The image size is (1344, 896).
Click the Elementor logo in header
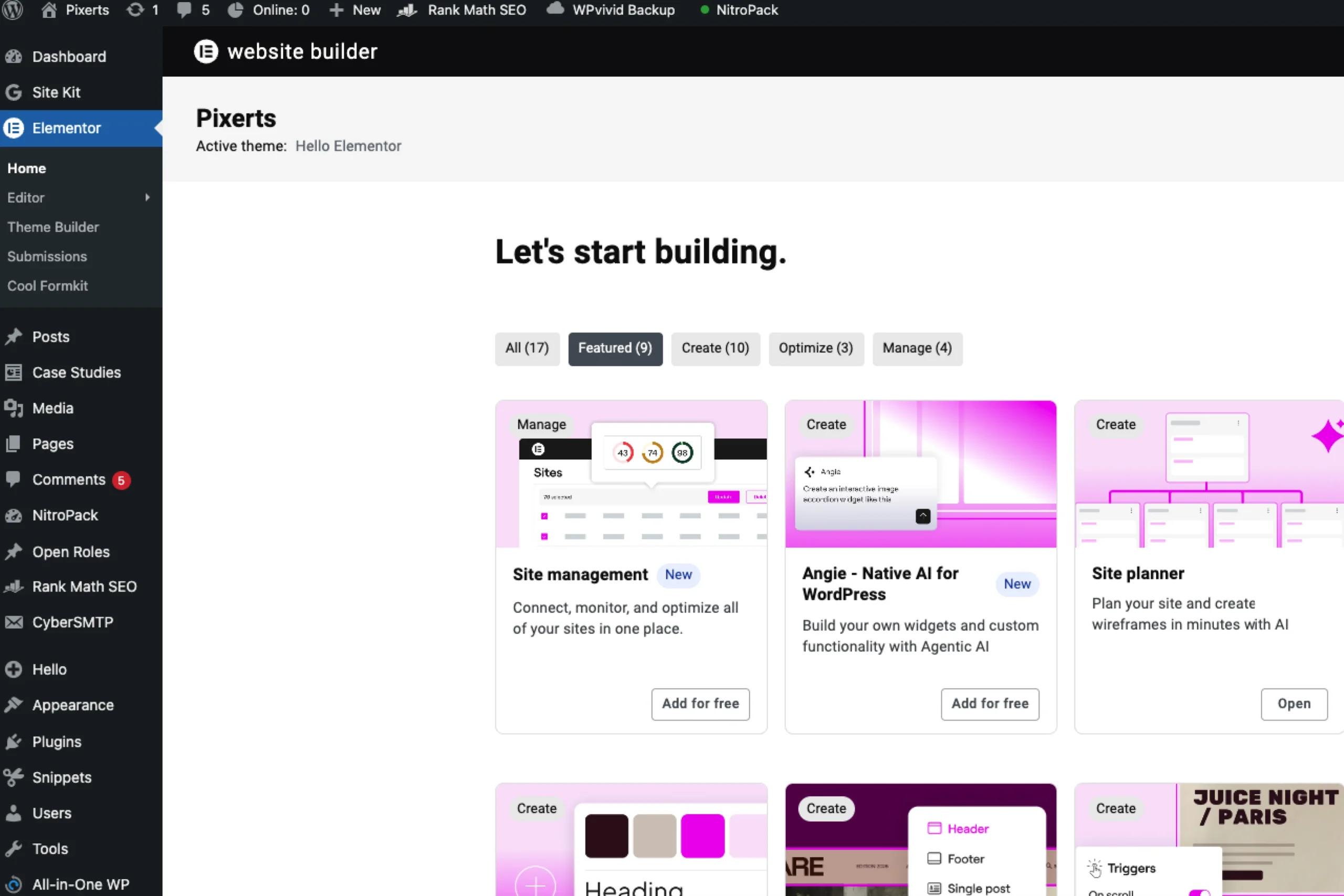point(206,51)
